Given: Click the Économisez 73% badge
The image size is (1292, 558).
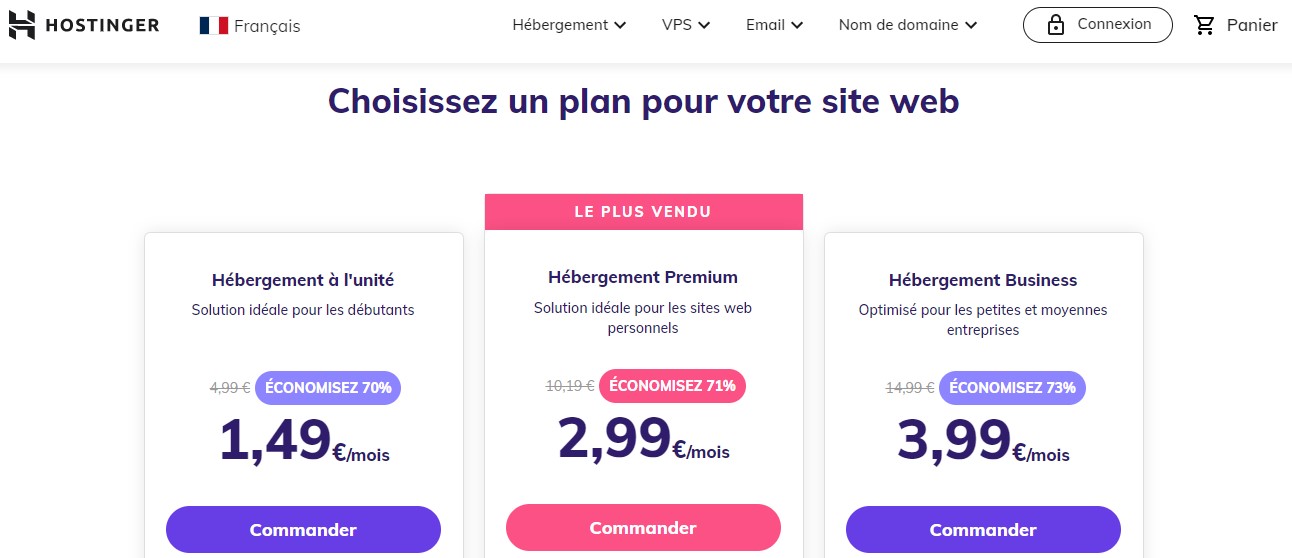Looking at the screenshot, I should [x=1012, y=388].
